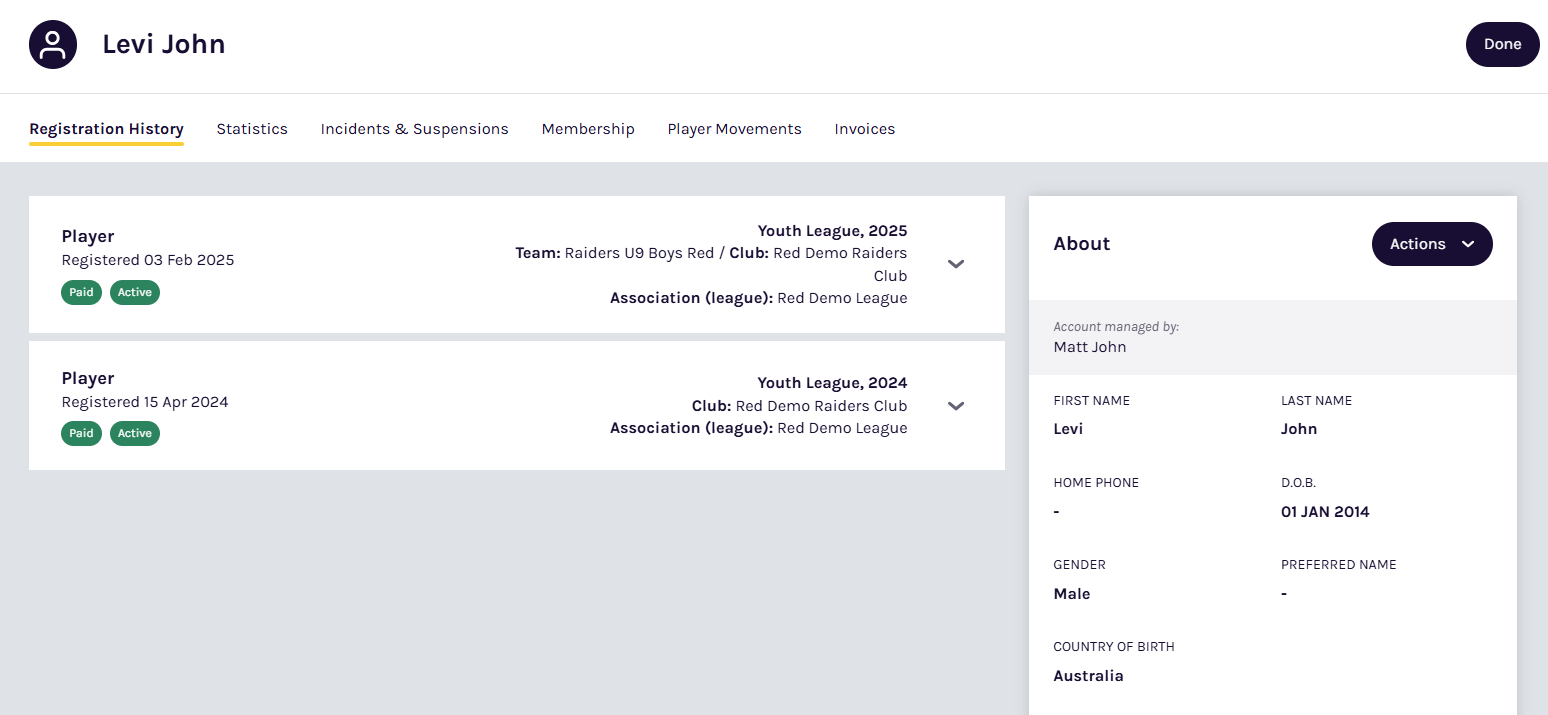This screenshot has width=1548, height=715.
Task: Click the Active badge on 2024 registration
Action: (x=135, y=433)
